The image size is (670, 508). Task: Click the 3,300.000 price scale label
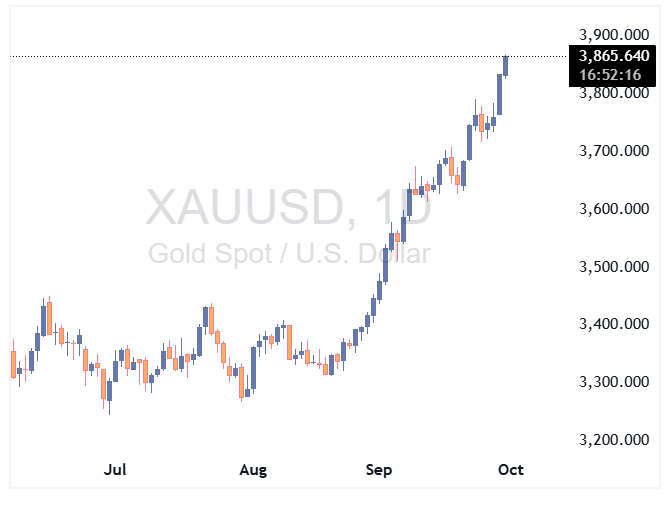[x=613, y=382]
